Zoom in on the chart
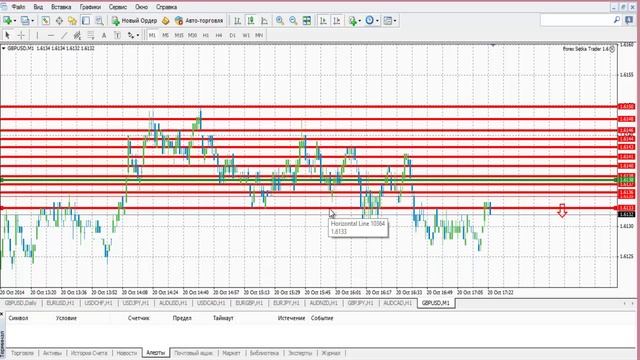640x360 pixels. tap(280, 20)
